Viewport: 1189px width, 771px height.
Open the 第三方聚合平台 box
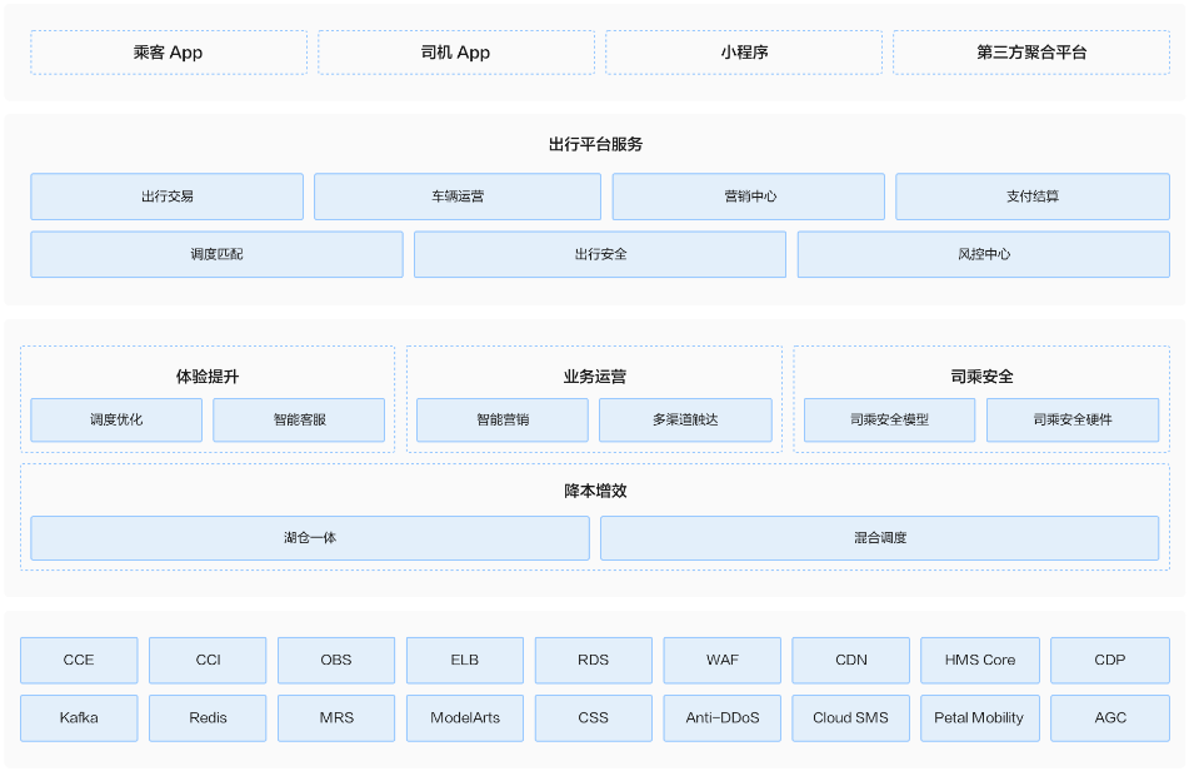pyautogui.click(x=1031, y=53)
